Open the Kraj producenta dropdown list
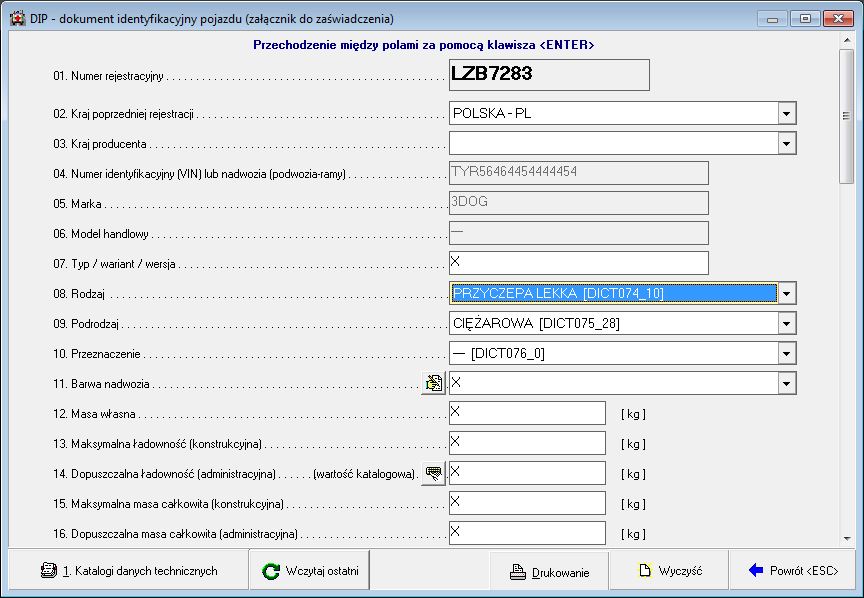 (x=787, y=143)
